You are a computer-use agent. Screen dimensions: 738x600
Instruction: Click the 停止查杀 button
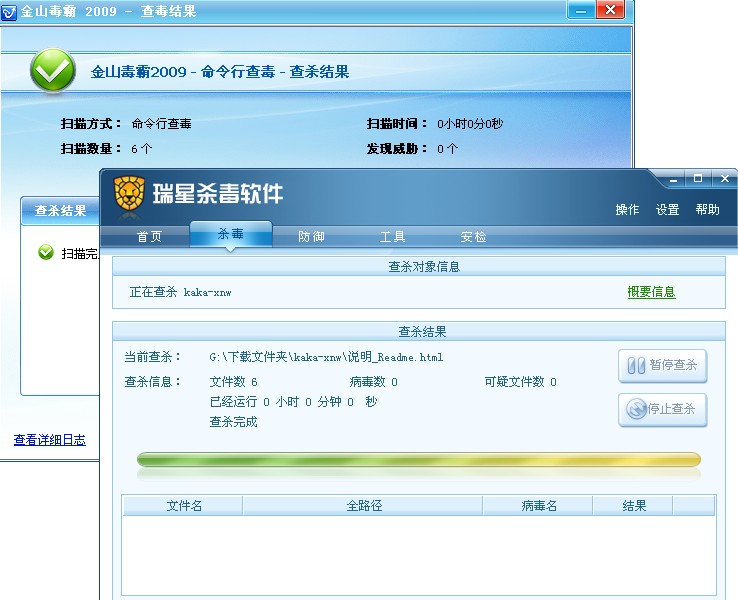pyautogui.click(x=663, y=409)
